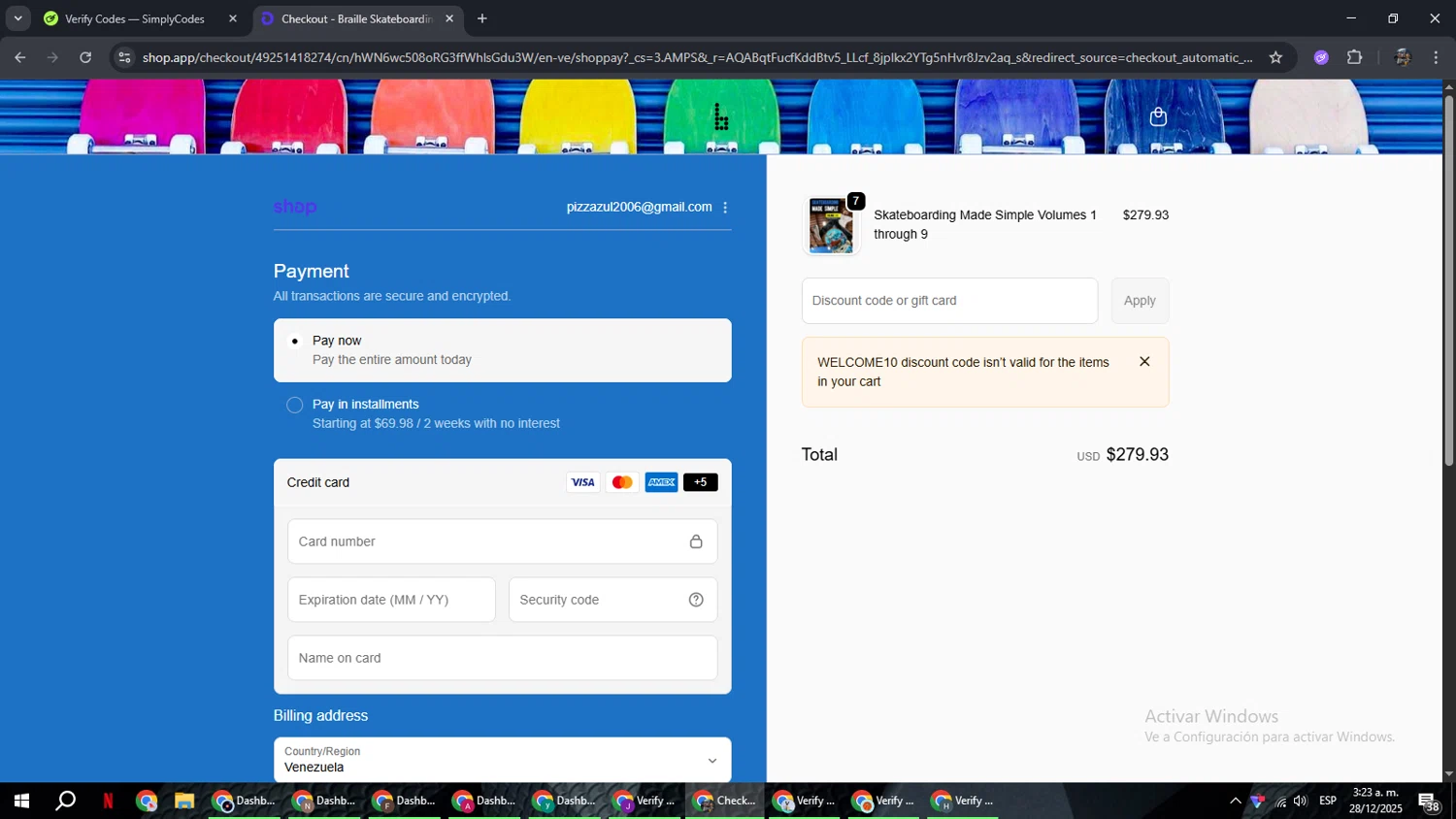Close the Checkout - Braille Skateboarding tab
This screenshot has width=1456, height=819.
(449, 18)
